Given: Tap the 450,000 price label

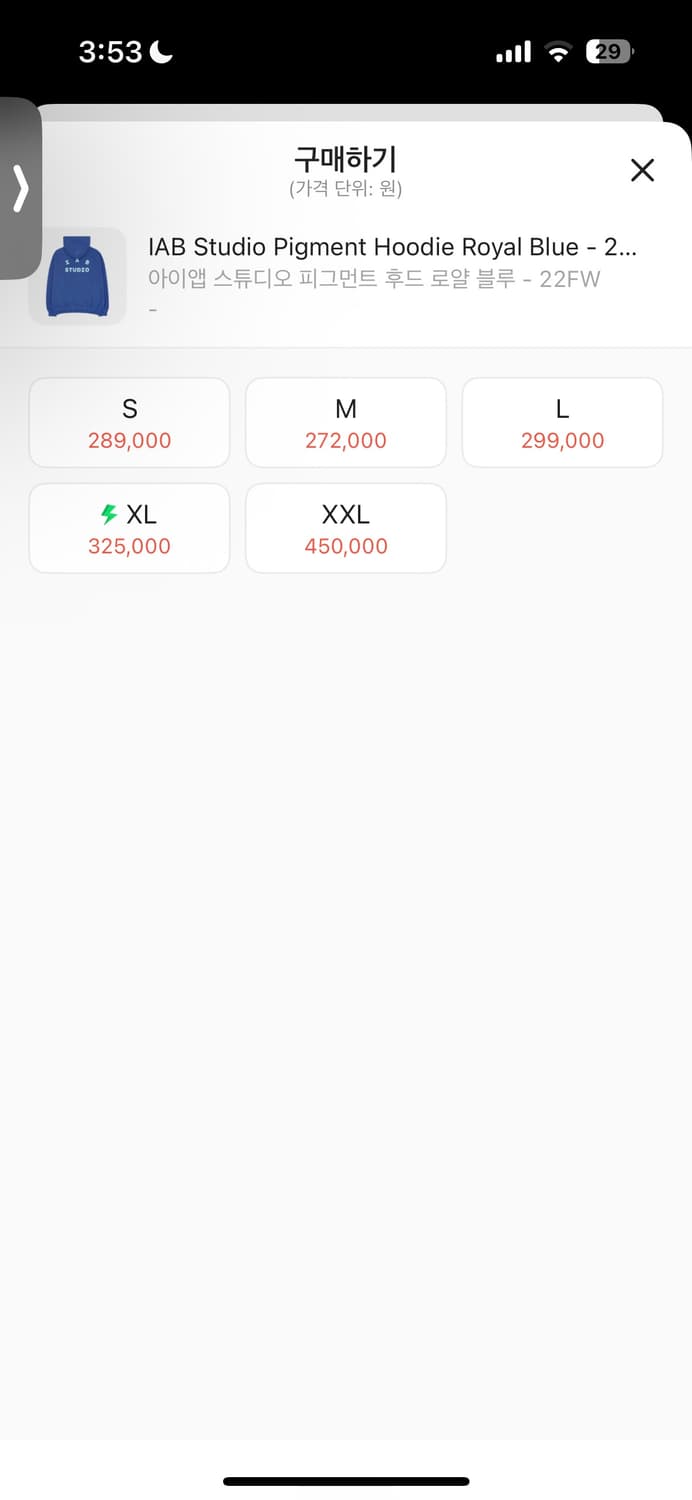Looking at the screenshot, I should [x=346, y=546].
